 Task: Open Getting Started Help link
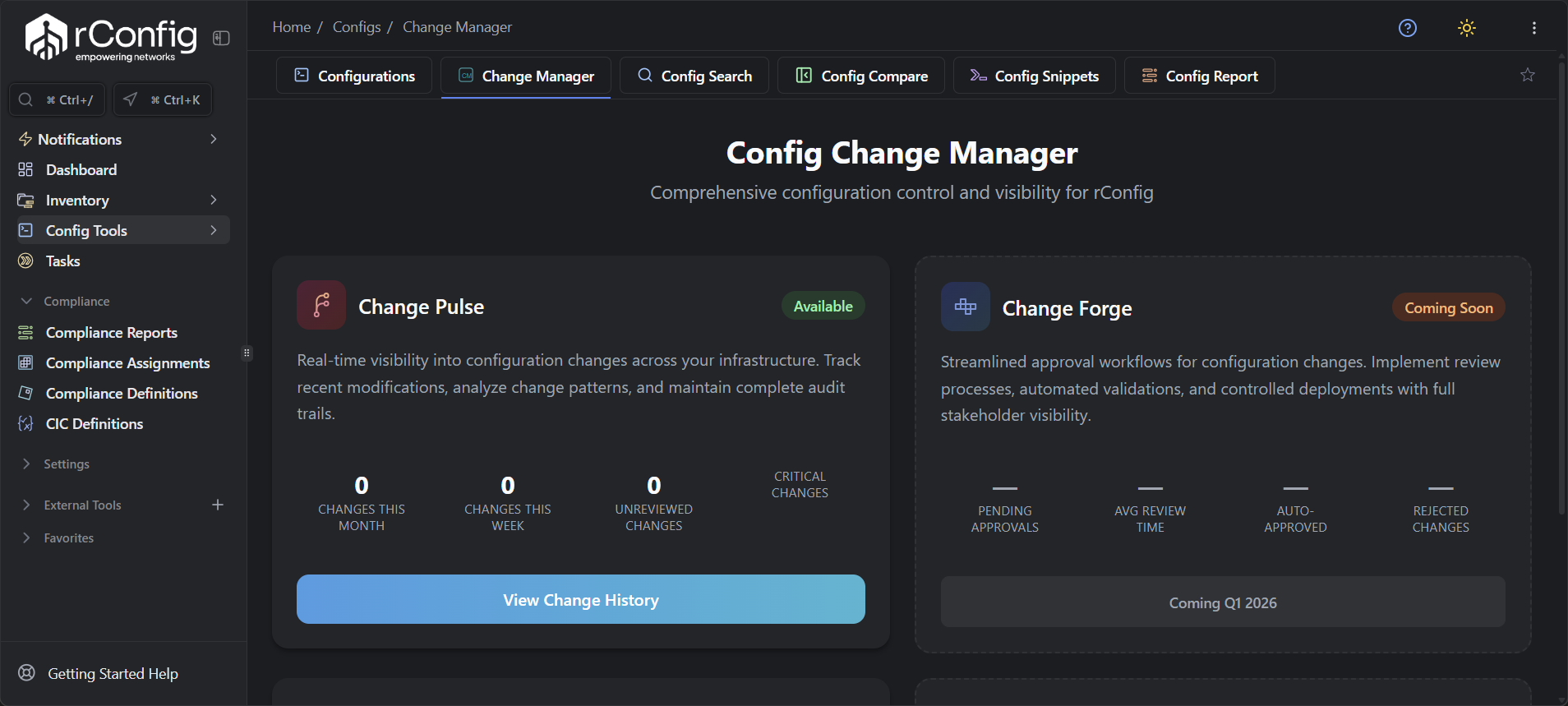pos(113,673)
